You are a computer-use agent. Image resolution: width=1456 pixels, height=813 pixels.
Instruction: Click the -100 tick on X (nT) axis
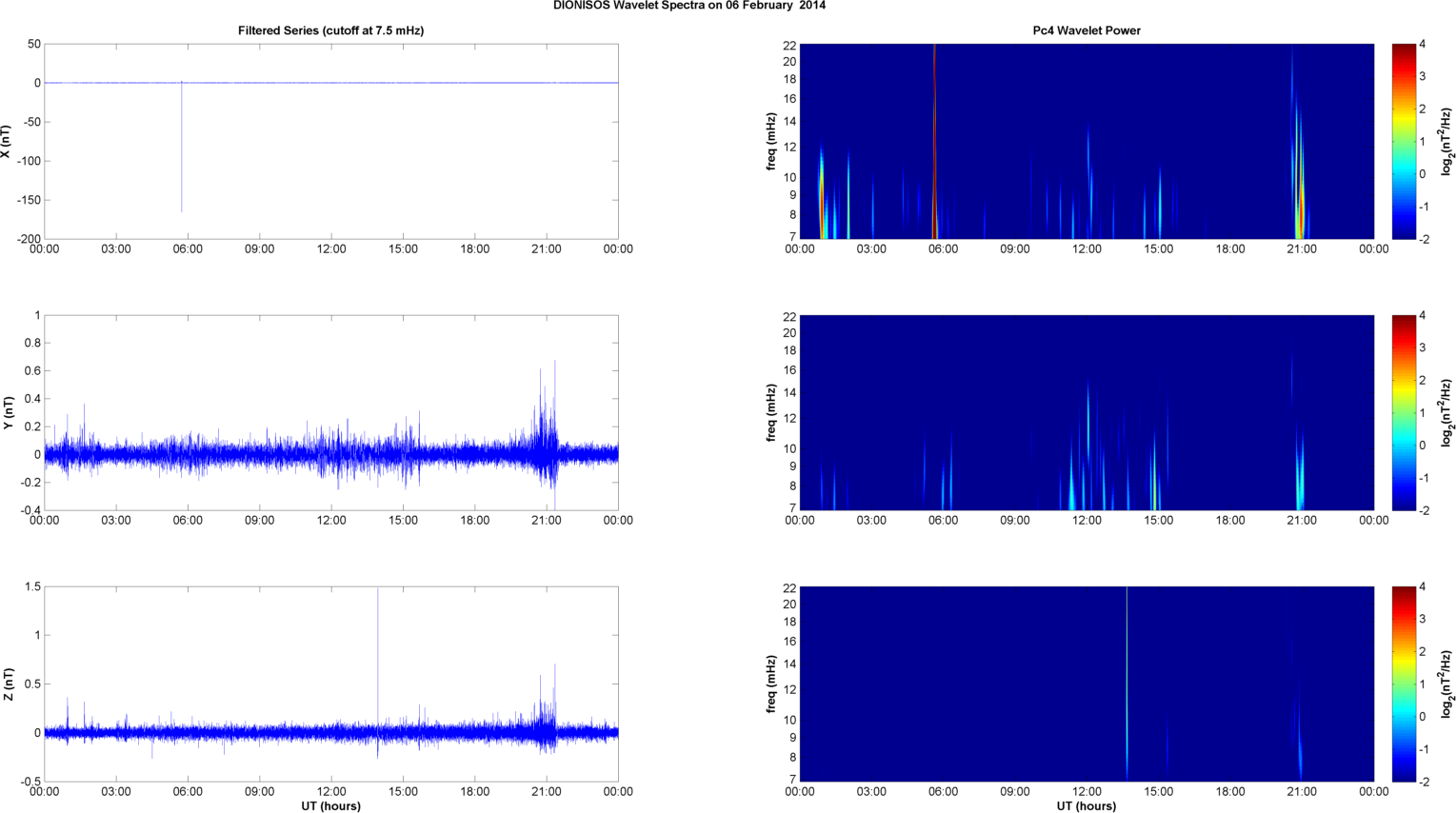coord(28,161)
